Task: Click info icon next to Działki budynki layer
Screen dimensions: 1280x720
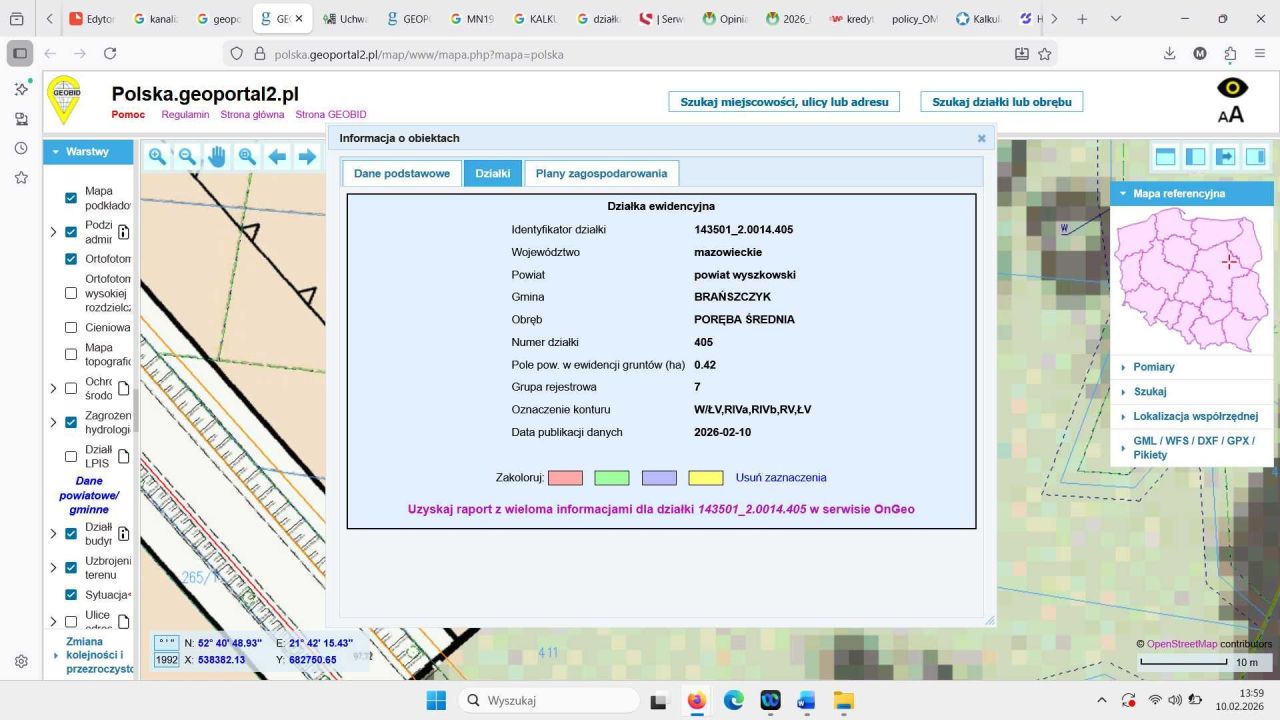Action: click(x=125, y=533)
